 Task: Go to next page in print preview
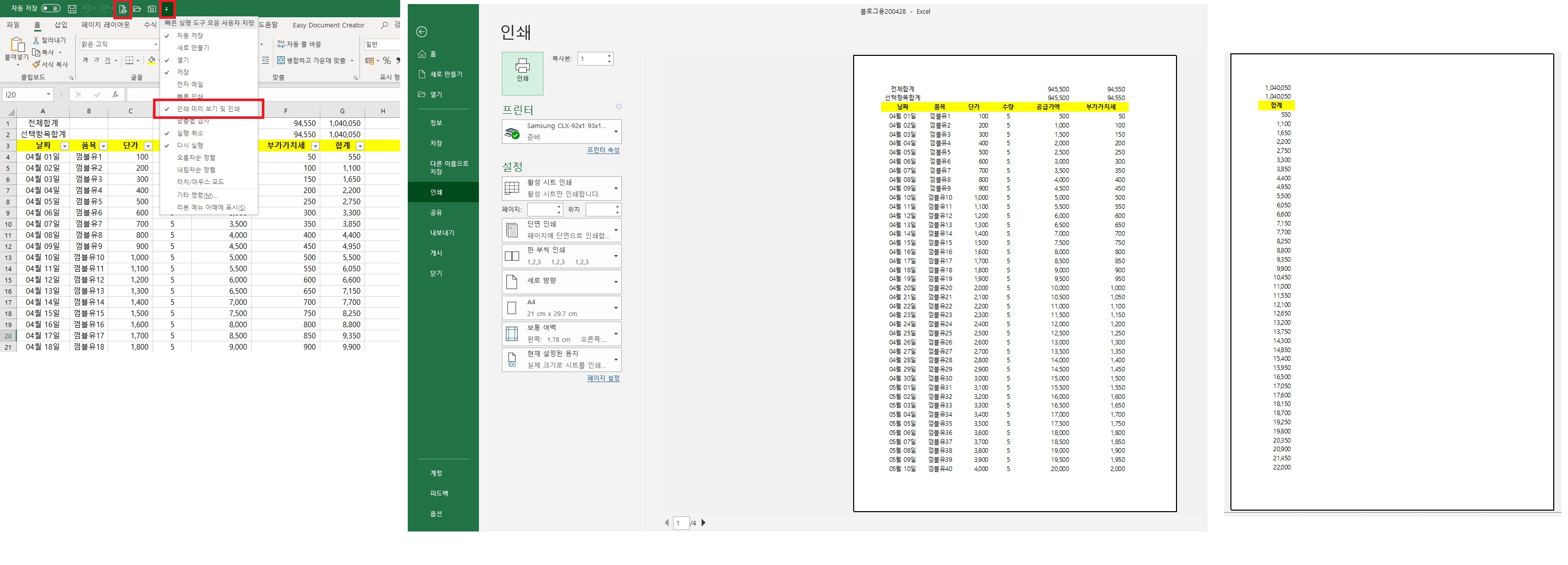click(704, 522)
